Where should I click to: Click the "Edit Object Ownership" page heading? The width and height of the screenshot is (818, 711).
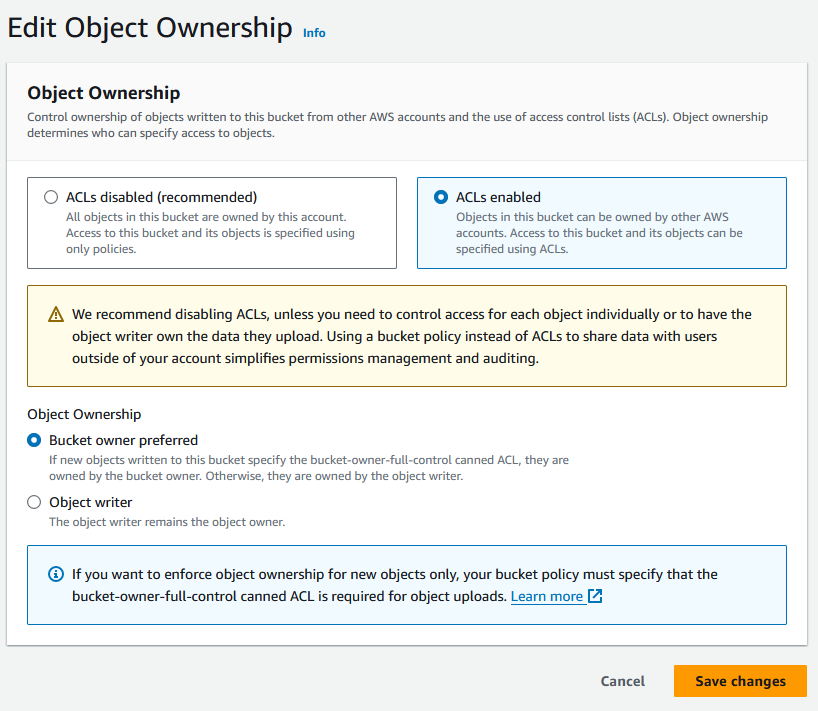tap(150, 27)
